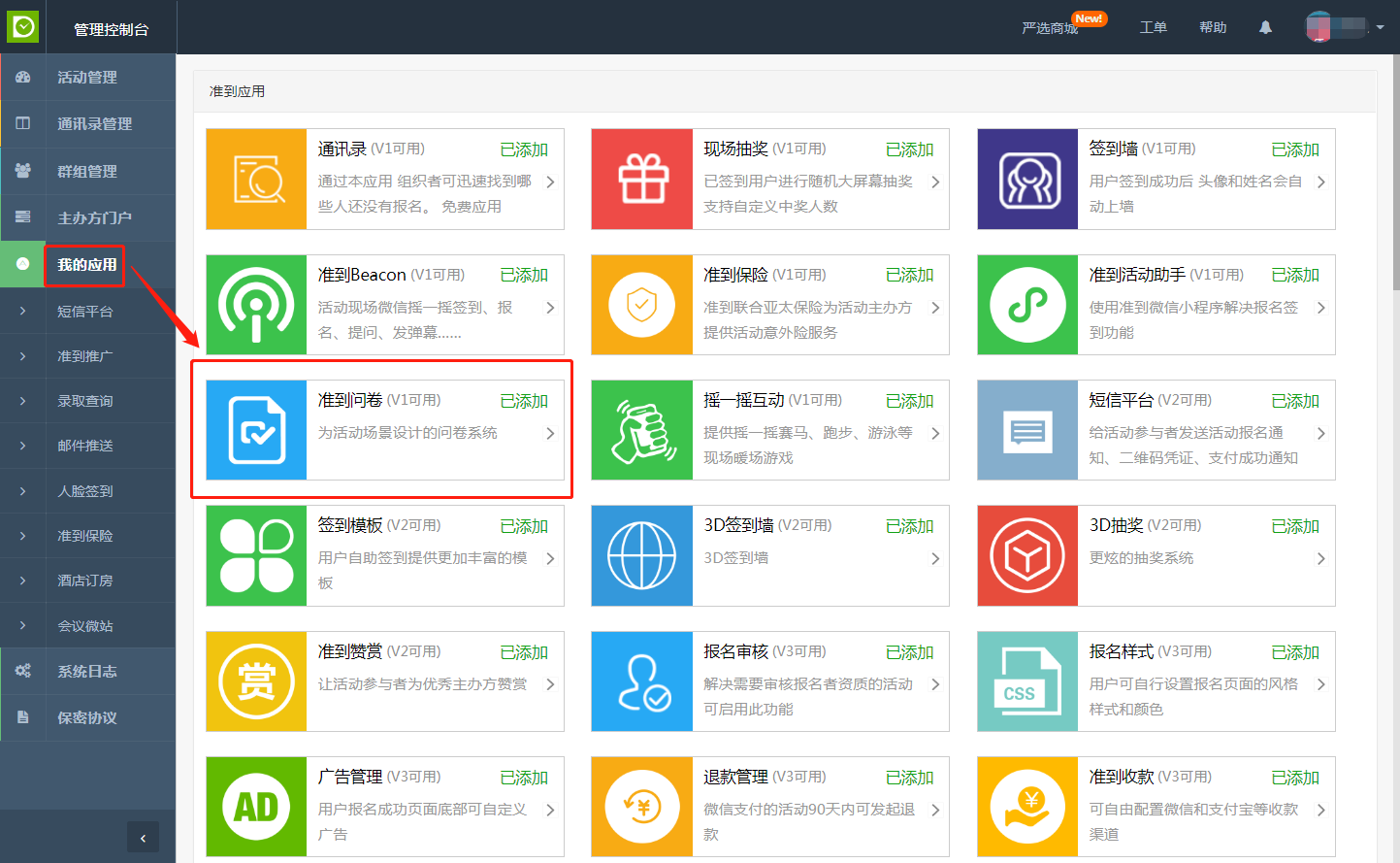The image size is (1400, 863).
Task: Open the 现场抽奖 gift box icon
Action: tap(642, 180)
